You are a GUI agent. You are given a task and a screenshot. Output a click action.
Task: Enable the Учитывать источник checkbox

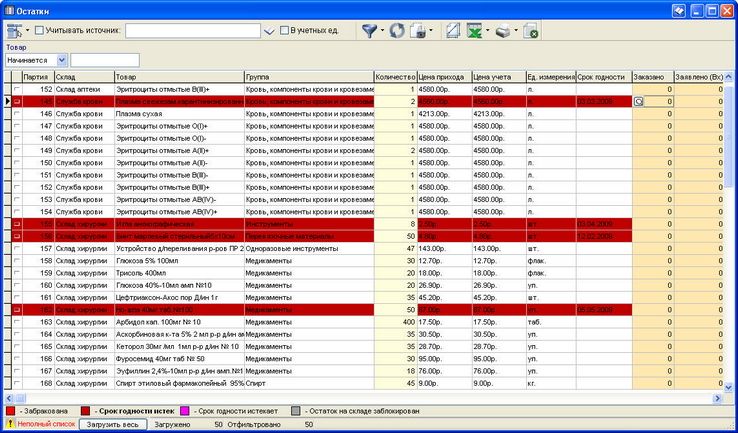click(x=39, y=31)
